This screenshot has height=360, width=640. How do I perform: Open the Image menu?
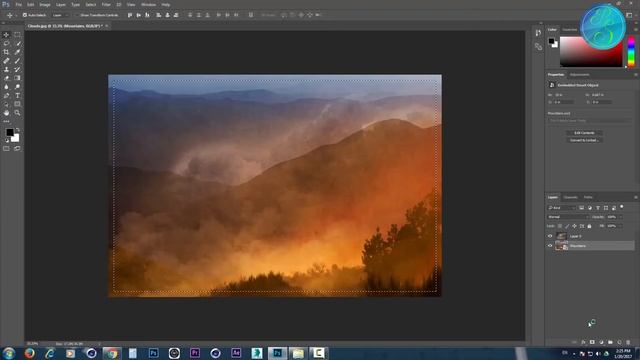pyautogui.click(x=45, y=4)
